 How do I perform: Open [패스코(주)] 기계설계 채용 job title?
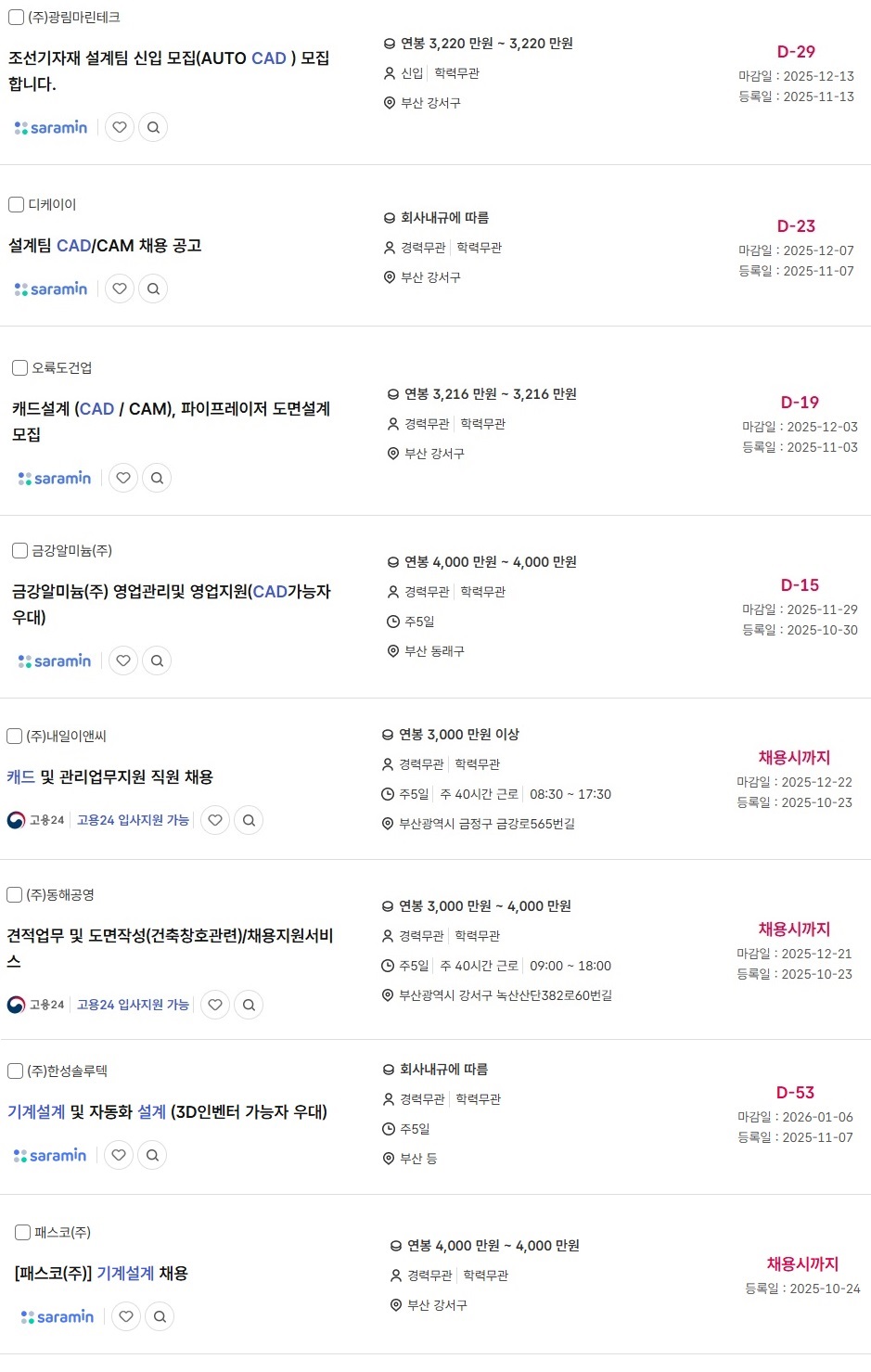(x=101, y=1273)
